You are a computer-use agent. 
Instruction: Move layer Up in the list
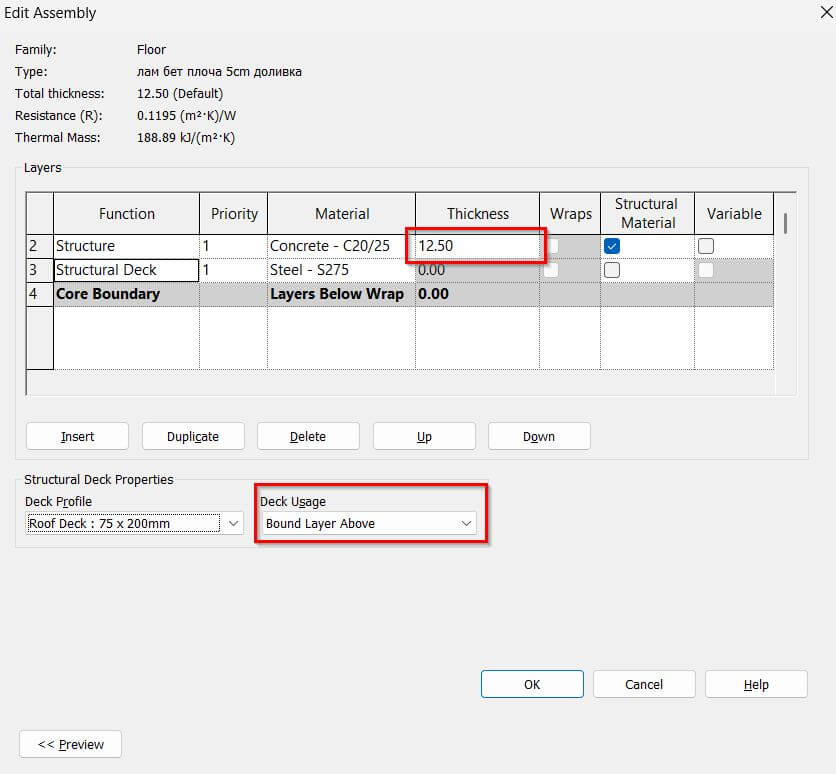424,436
